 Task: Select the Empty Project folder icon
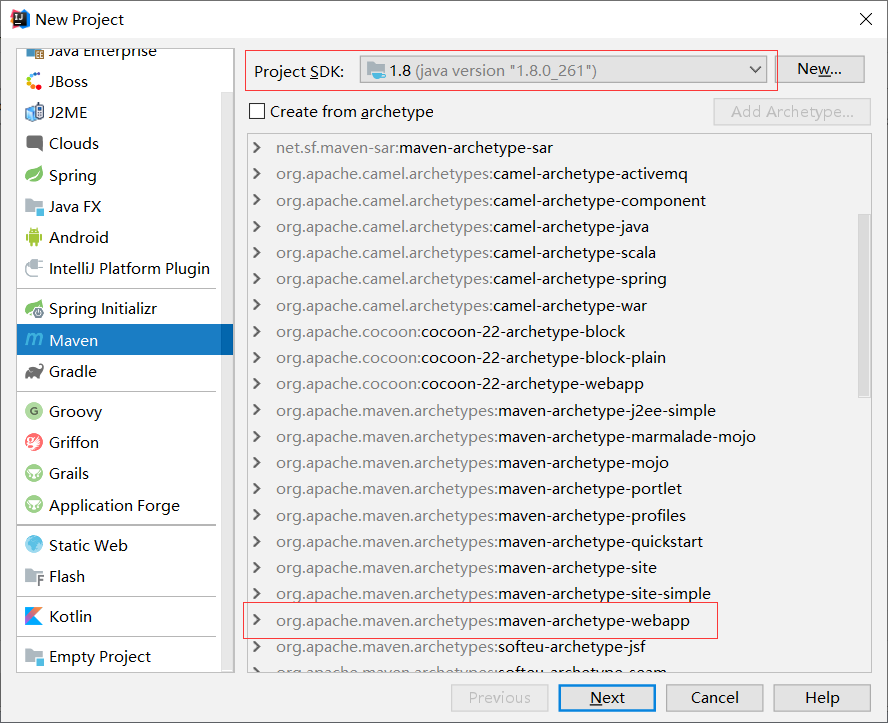[x=34, y=657]
